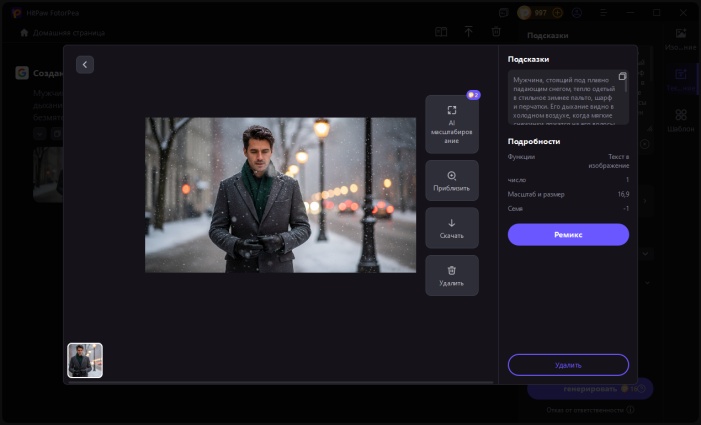The width and height of the screenshot is (701, 425).
Task: Maximize the application window
Action: 656,13
